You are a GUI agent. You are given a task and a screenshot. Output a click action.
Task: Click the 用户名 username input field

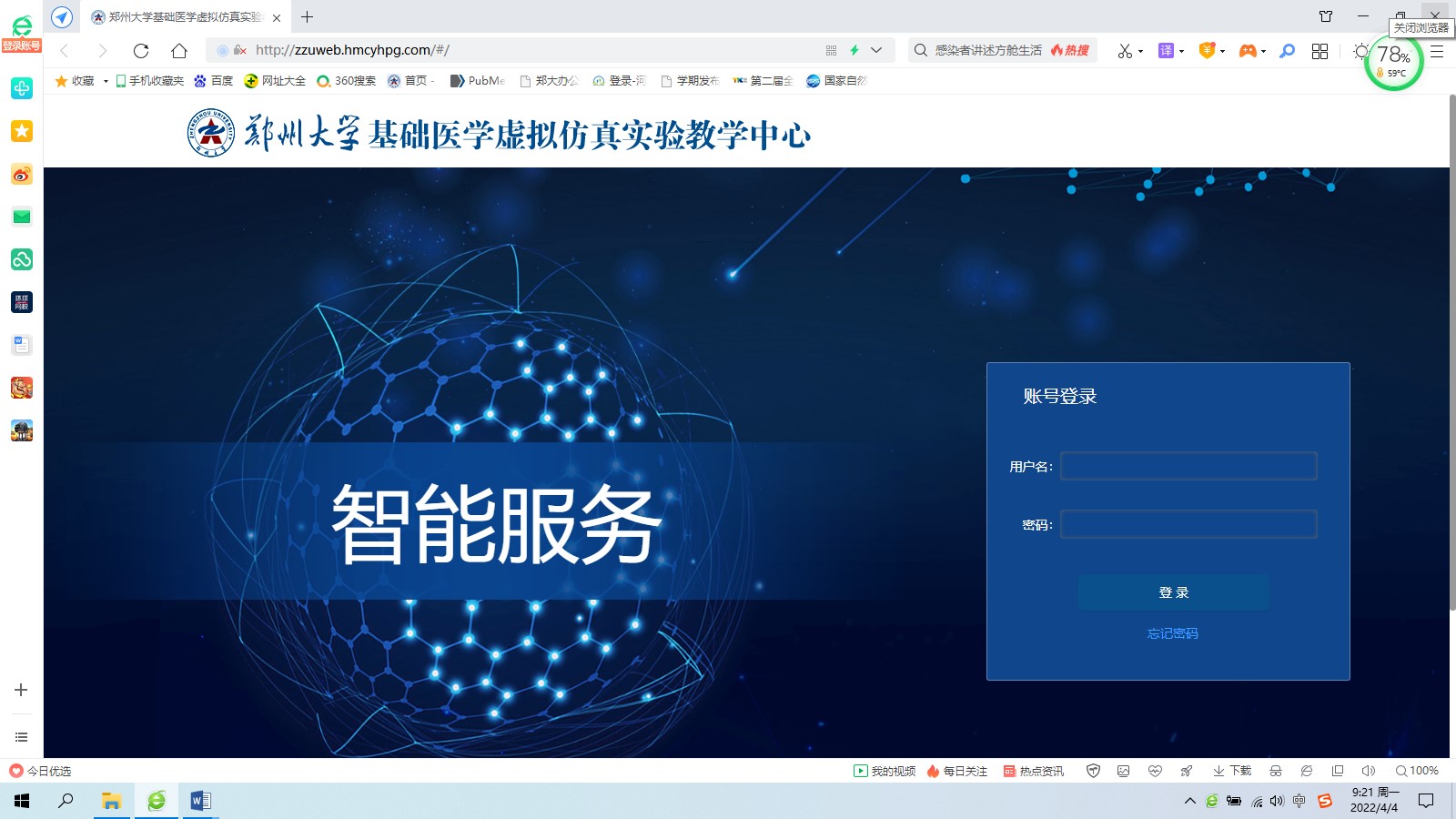tap(1188, 466)
